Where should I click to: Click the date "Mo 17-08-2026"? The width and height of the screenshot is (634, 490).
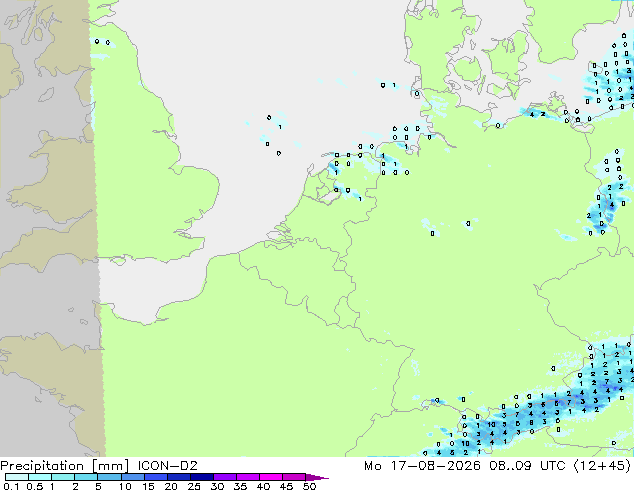tap(422, 466)
